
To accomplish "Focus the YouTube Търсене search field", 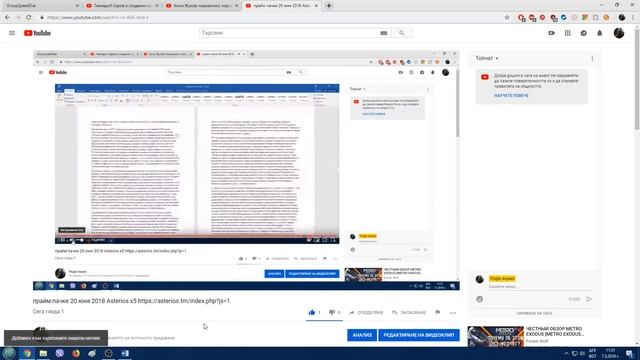I will coord(289,33).
